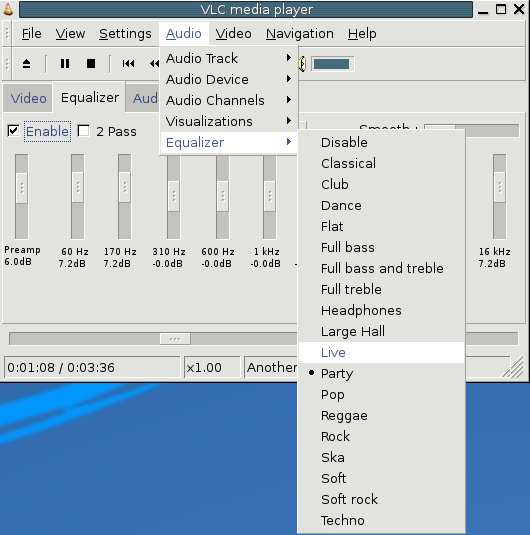Stop playback with the stop icon

(x=91, y=63)
